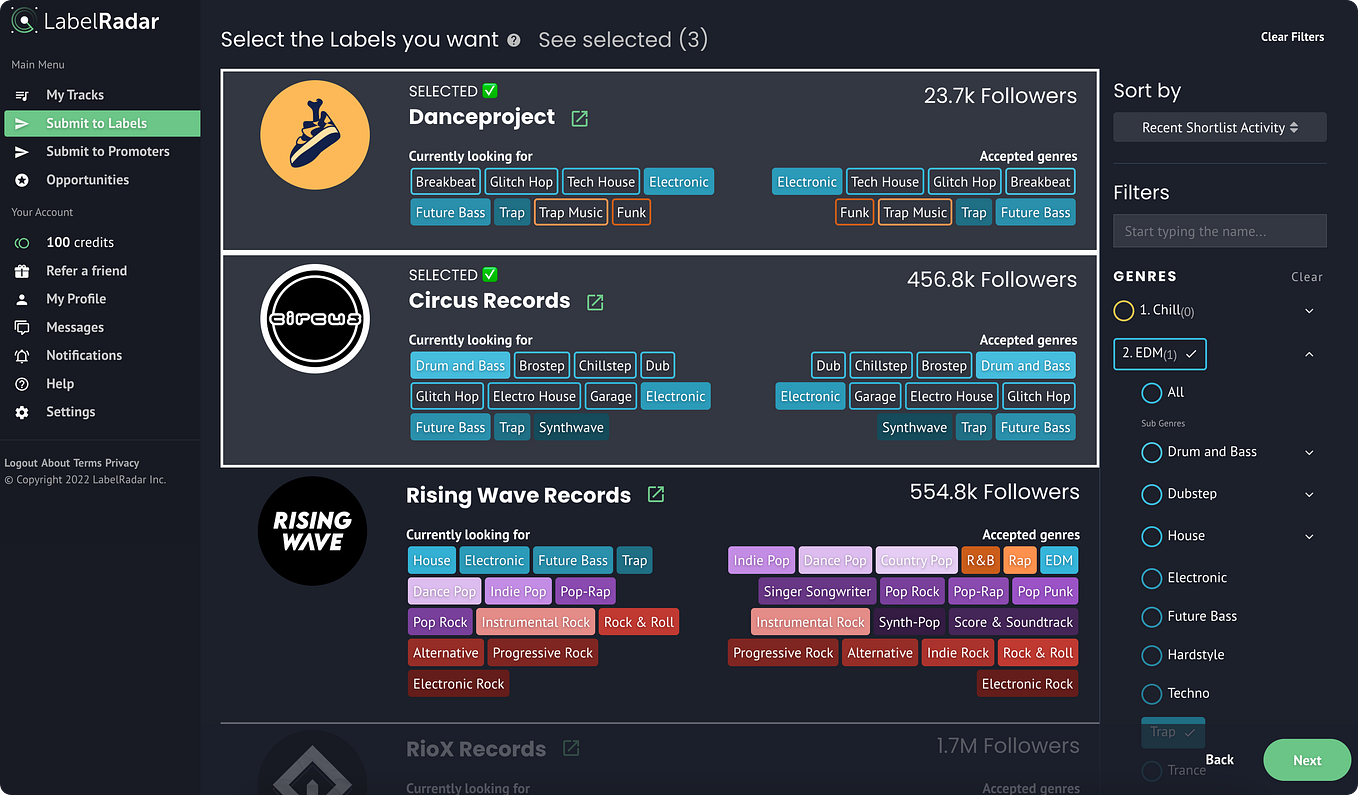Click the label name filter field
This screenshot has width=1358, height=795.
click(1219, 231)
